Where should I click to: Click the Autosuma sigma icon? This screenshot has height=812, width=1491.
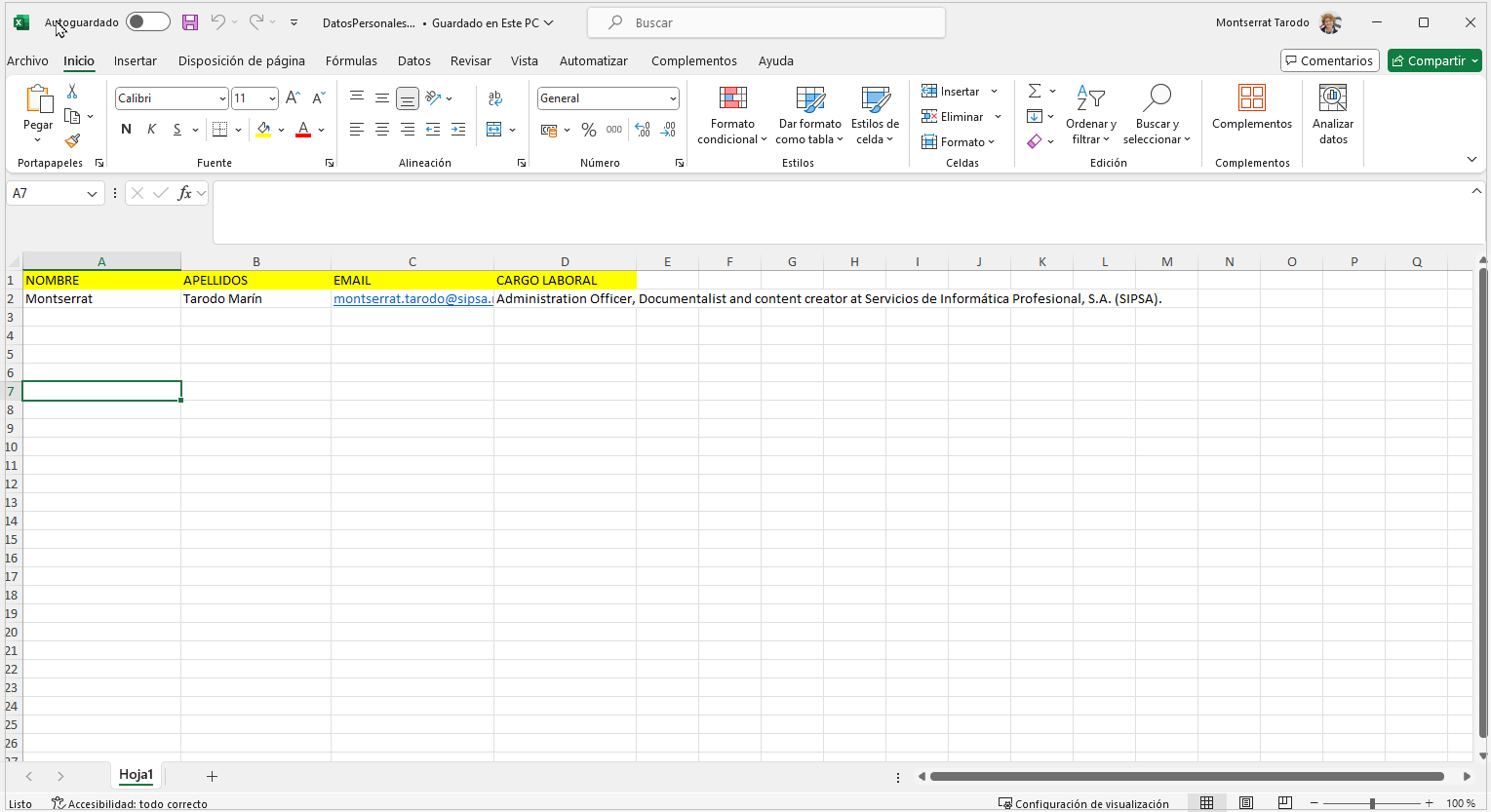coord(1033,91)
